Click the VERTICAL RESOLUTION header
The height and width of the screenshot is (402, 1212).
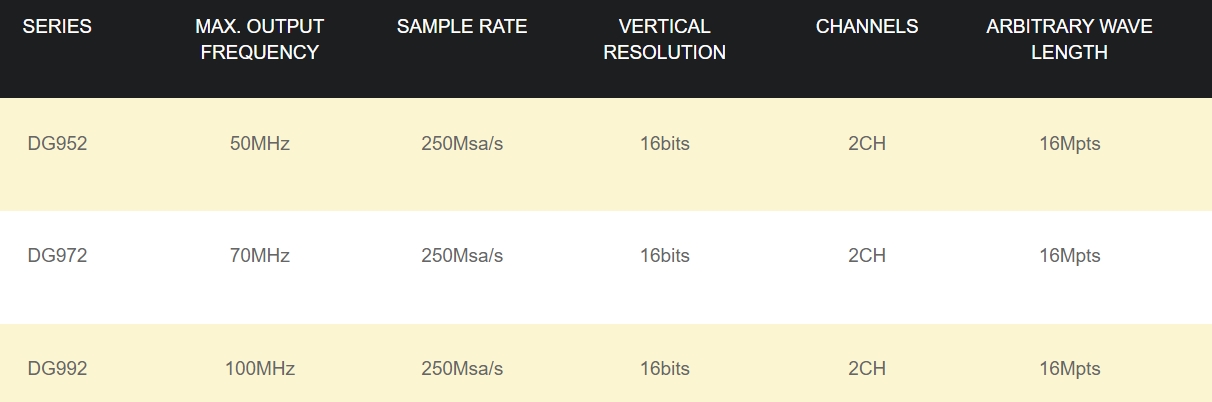tap(665, 40)
